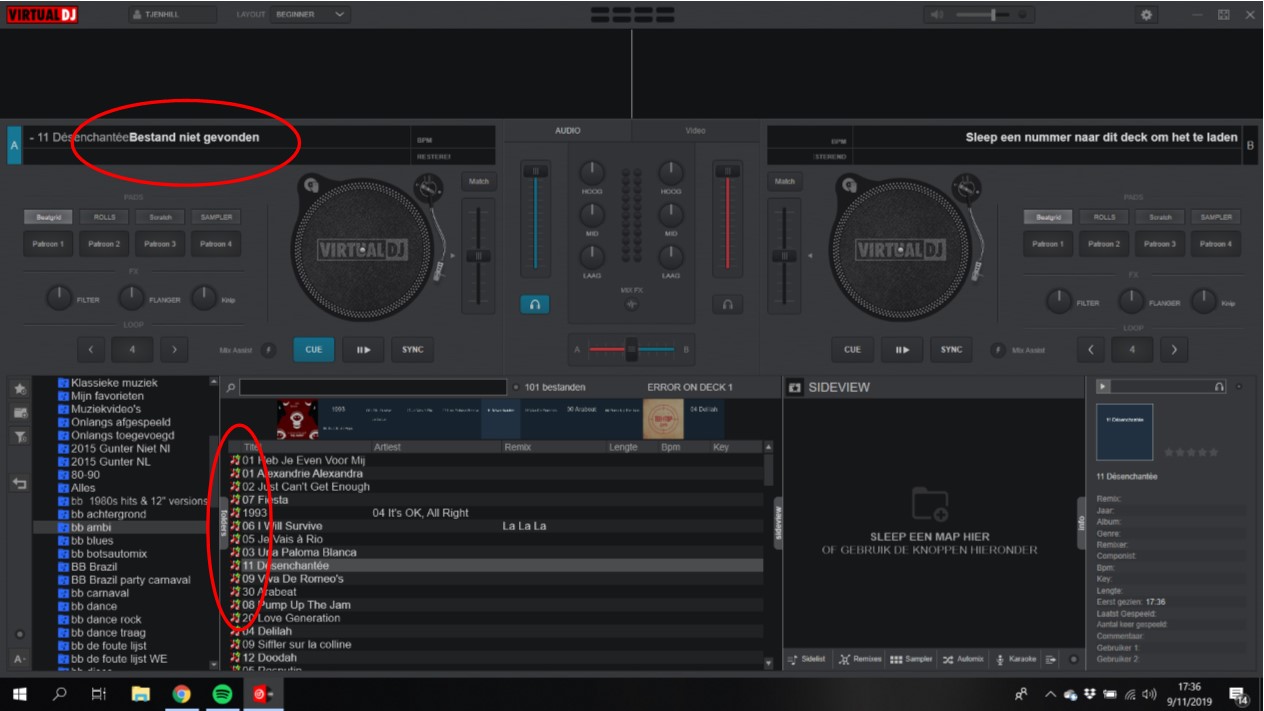Image resolution: width=1264 pixels, height=711 pixels.
Task: Toggle SYNC on deck A
Action: coord(412,350)
